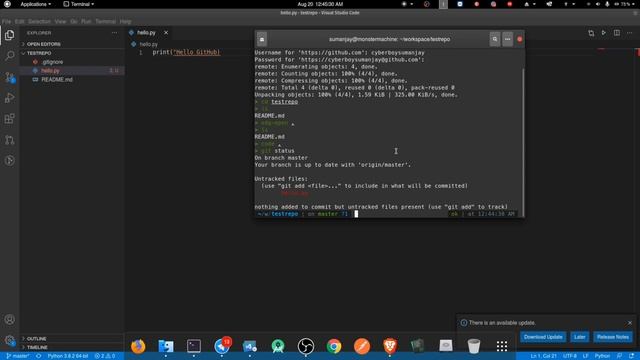Image resolution: width=640 pixels, height=360 pixels.
Task: Open the terminal window menu ellipsis button
Action: (x=507, y=39)
